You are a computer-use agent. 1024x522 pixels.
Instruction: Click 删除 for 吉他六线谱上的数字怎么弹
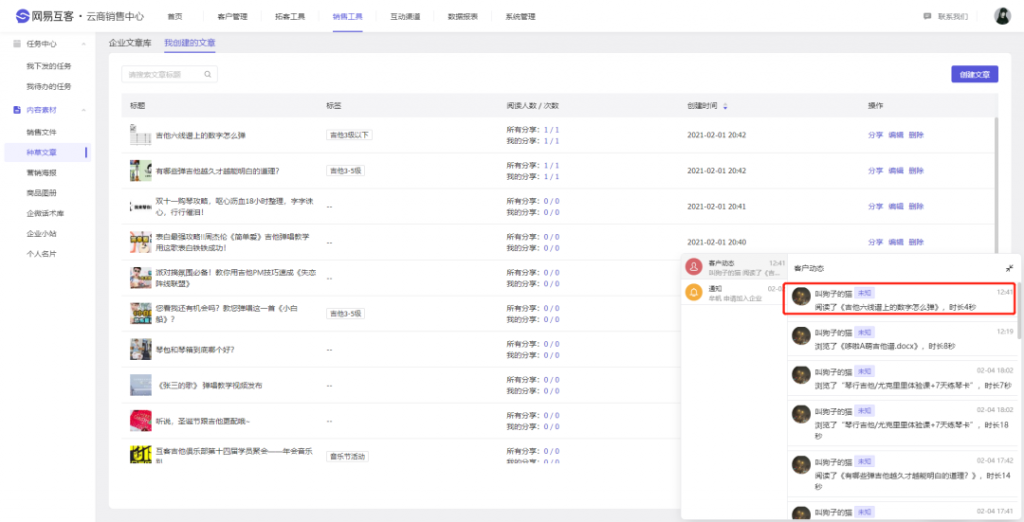tap(916, 135)
